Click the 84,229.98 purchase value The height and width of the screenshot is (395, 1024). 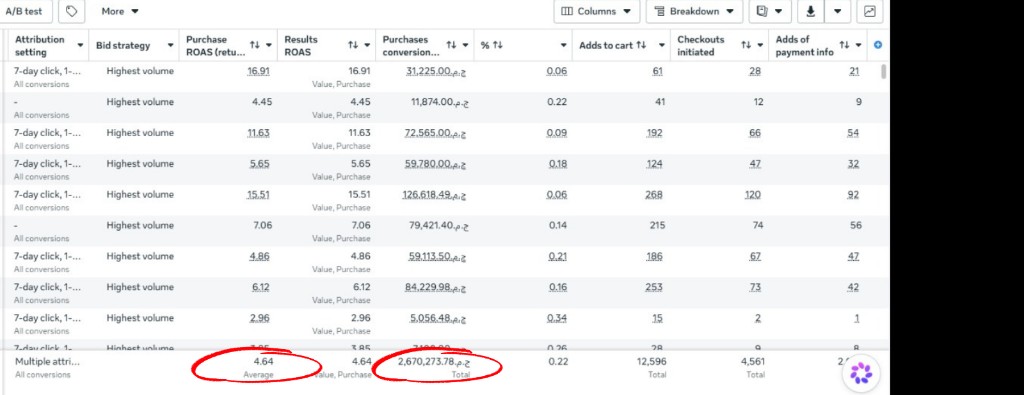pos(436,287)
